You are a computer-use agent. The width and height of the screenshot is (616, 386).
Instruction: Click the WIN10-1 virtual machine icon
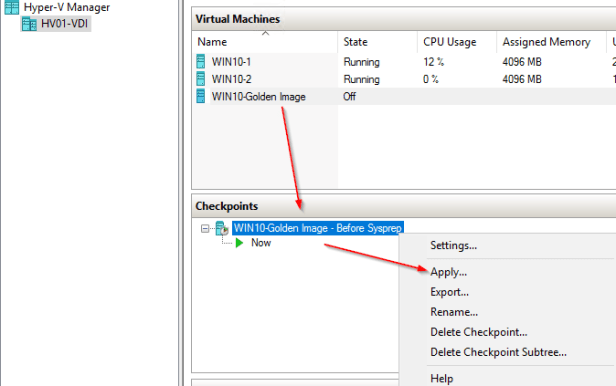click(201, 62)
